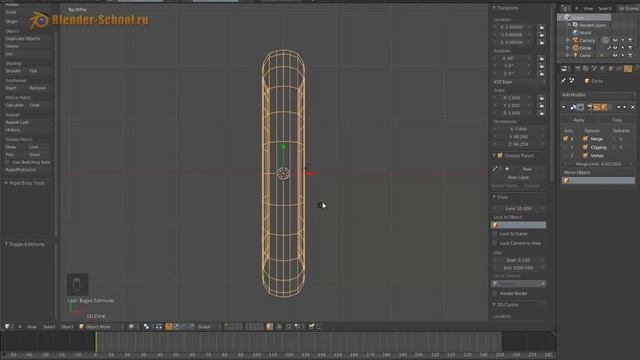Viewport: 640px width, 360px height.
Task: Adjust the Merge Limit value slider
Action: coord(598,164)
